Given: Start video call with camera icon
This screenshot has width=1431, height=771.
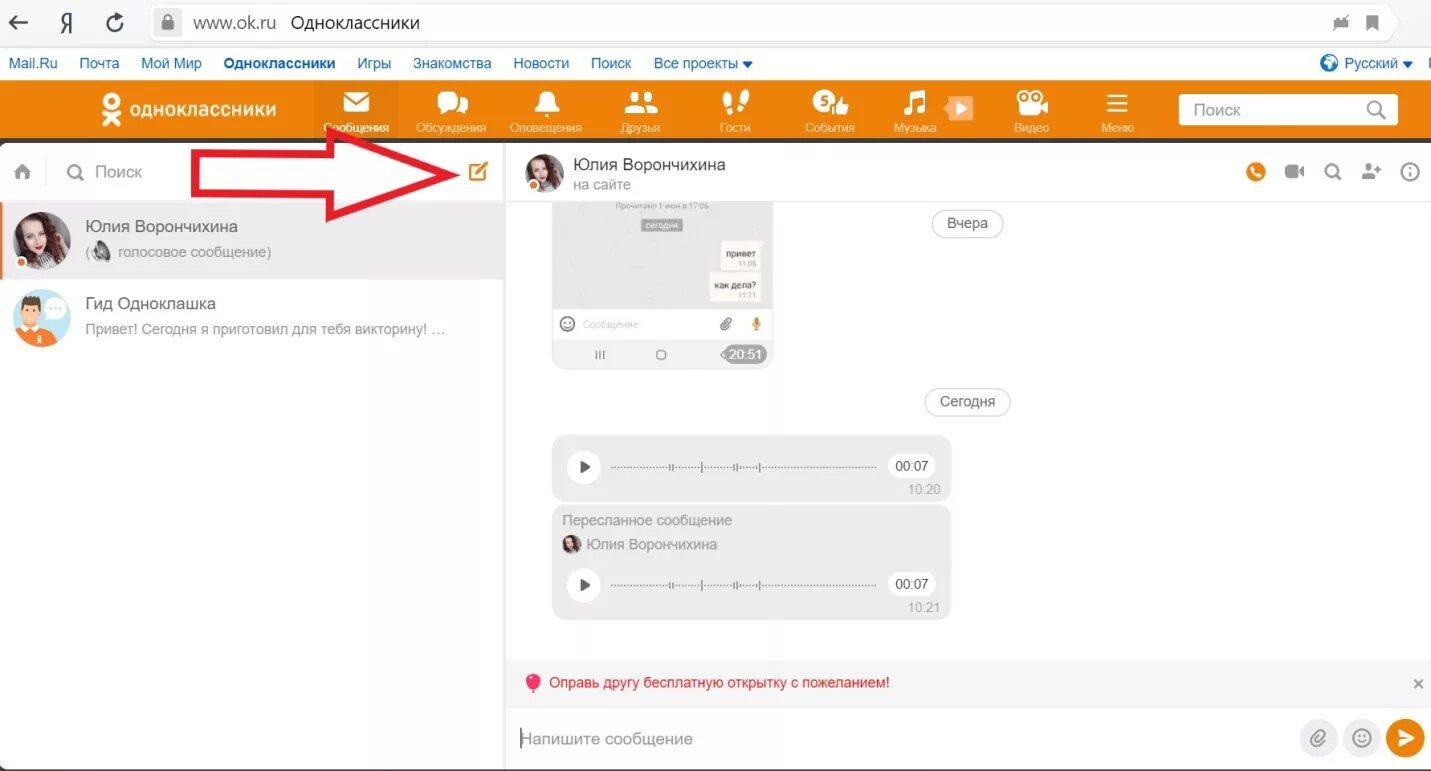Looking at the screenshot, I should coord(1295,172).
